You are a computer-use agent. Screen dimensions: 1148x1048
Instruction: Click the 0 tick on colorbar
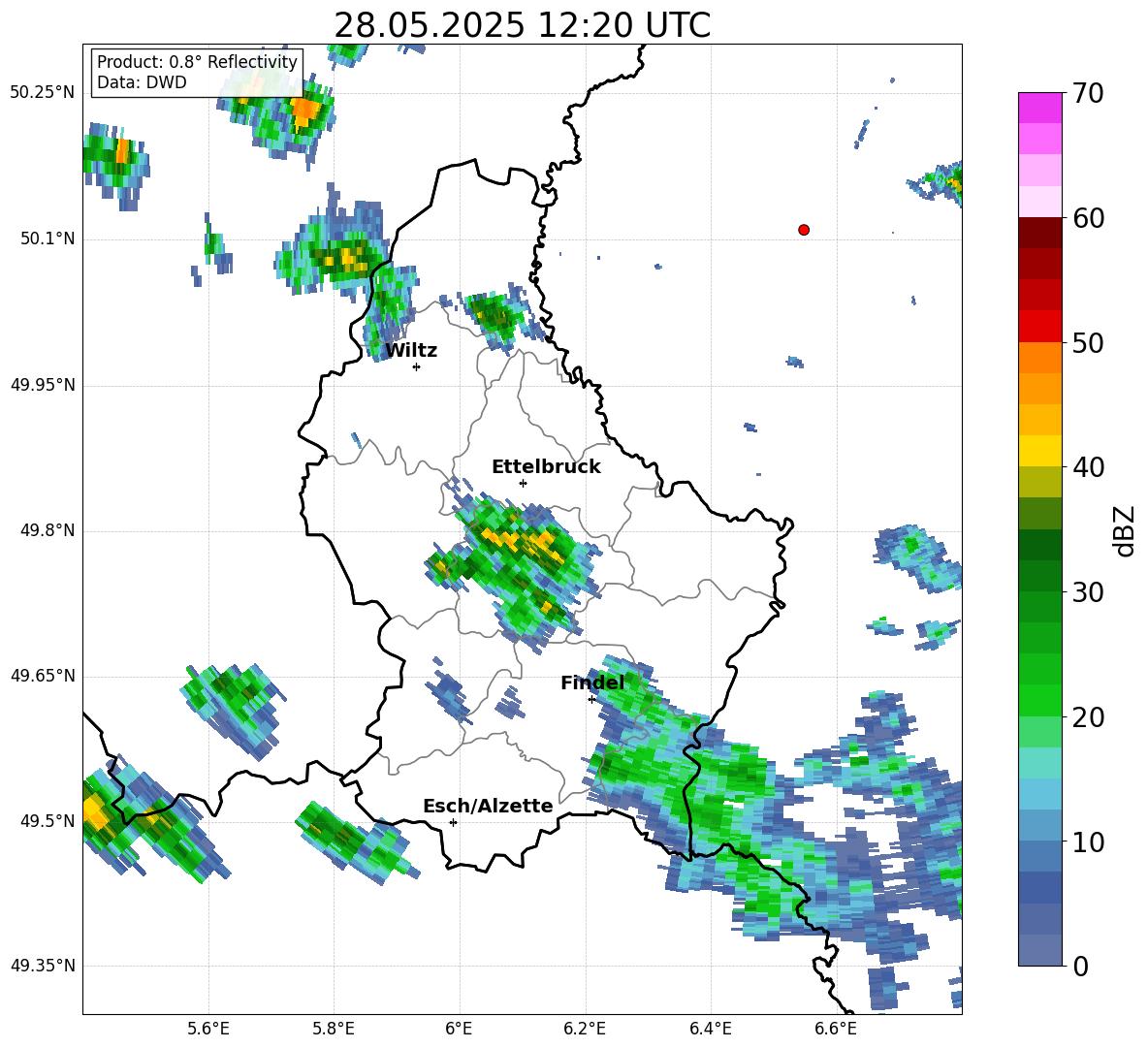(x=1080, y=966)
